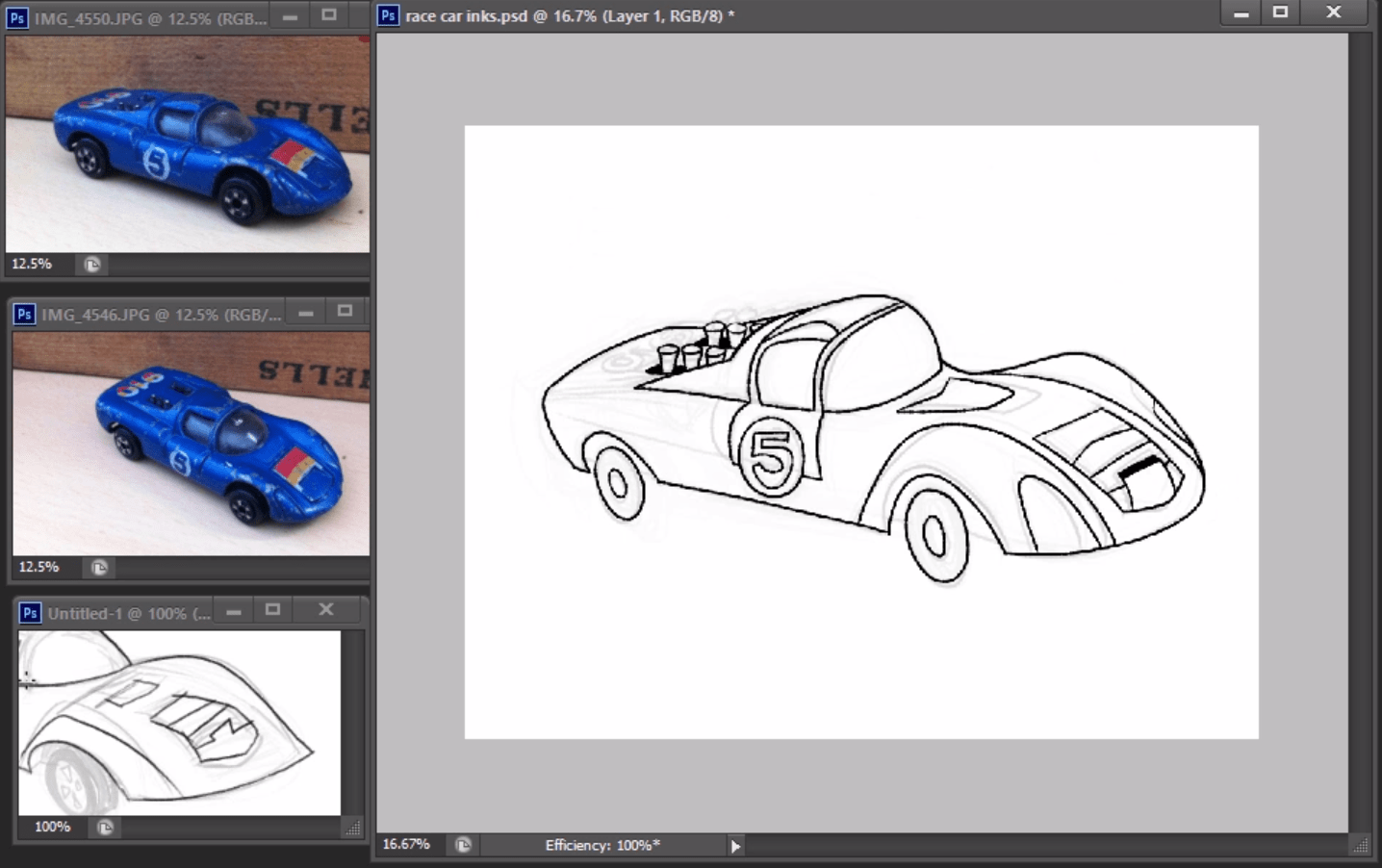Image resolution: width=1382 pixels, height=868 pixels.
Task: Click the Ps icon of IMG_4550.JPG window
Action: point(17,18)
